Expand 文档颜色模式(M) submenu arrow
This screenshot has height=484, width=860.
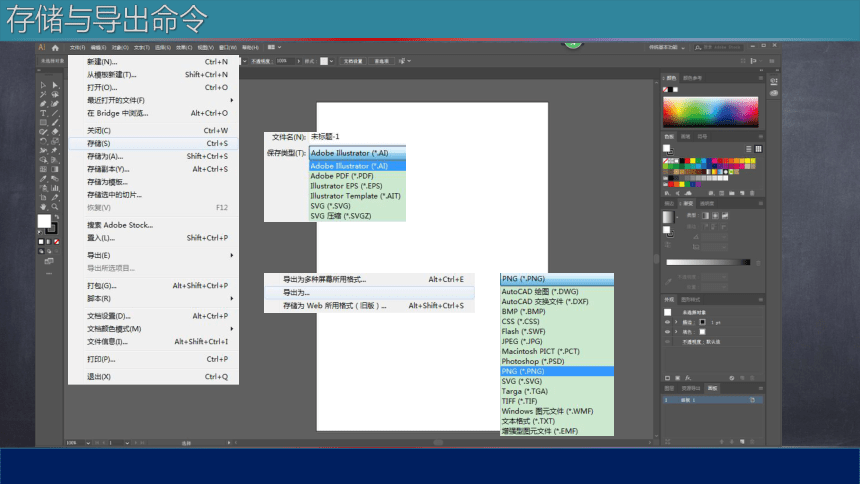click(x=231, y=329)
